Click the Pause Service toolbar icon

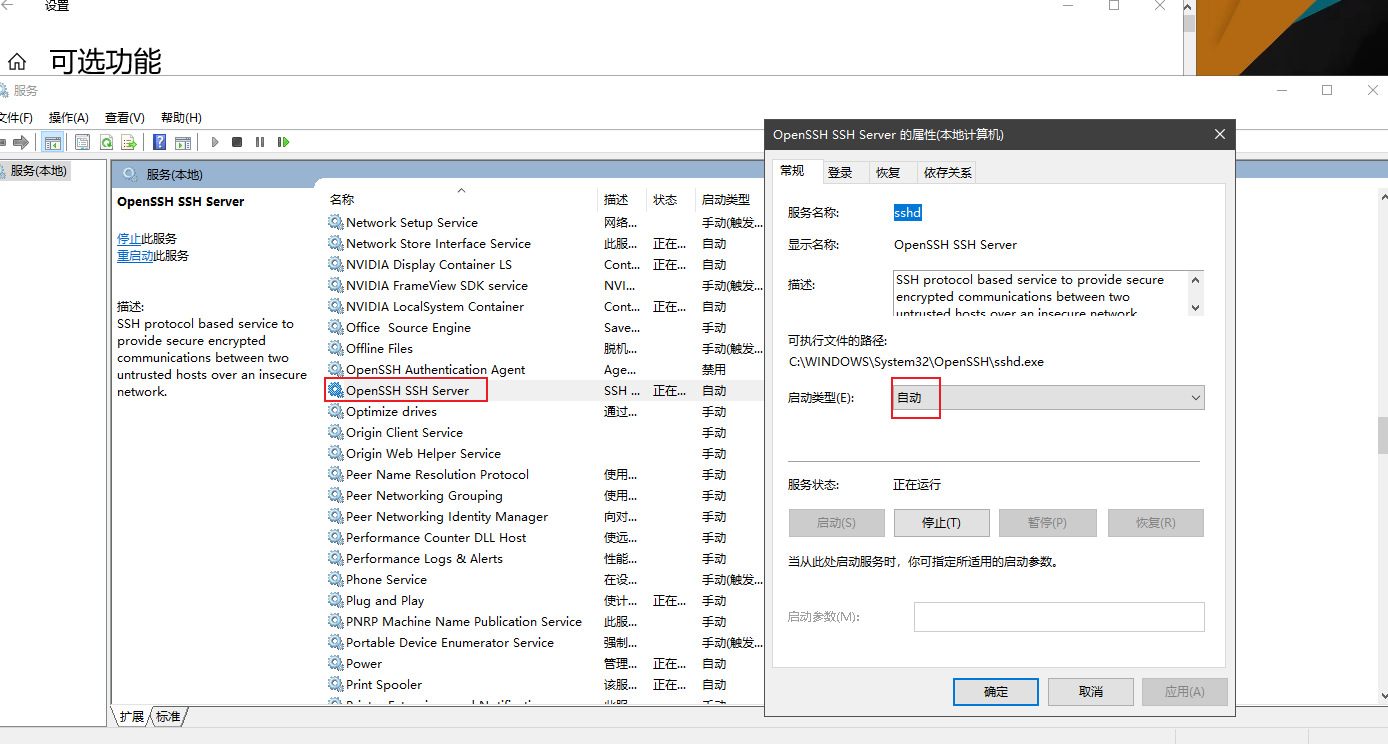pyautogui.click(x=260, y=142)
